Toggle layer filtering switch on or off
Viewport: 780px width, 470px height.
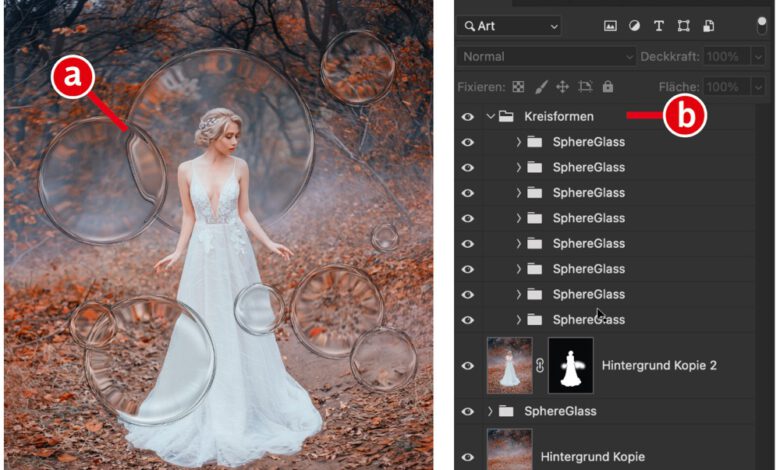[762, 24]
